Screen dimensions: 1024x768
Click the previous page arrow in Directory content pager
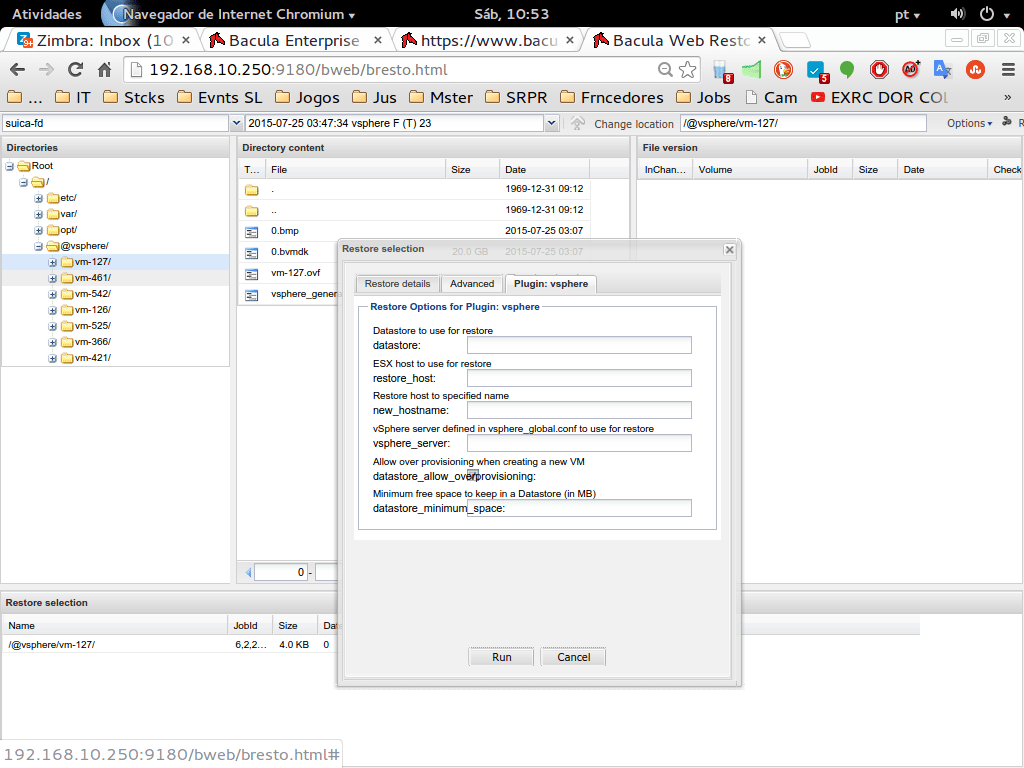click(x=248, y=573)
